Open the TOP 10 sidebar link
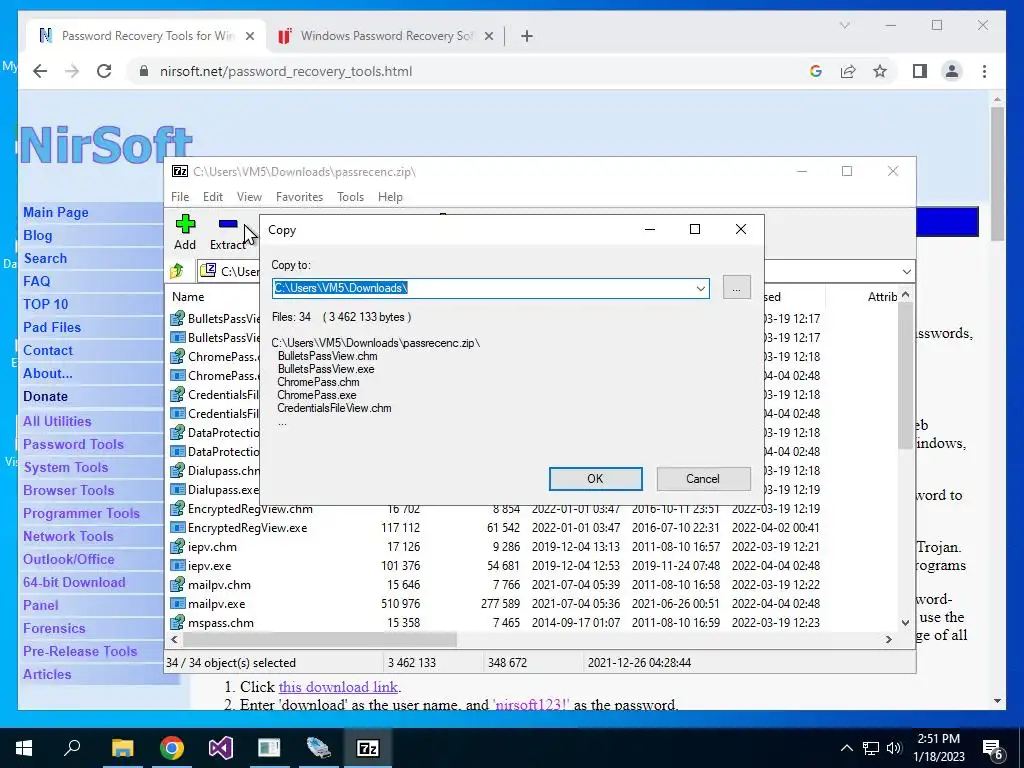This screenshot has width=1024, height=768. pyautogui.click(x=46, y=304)
